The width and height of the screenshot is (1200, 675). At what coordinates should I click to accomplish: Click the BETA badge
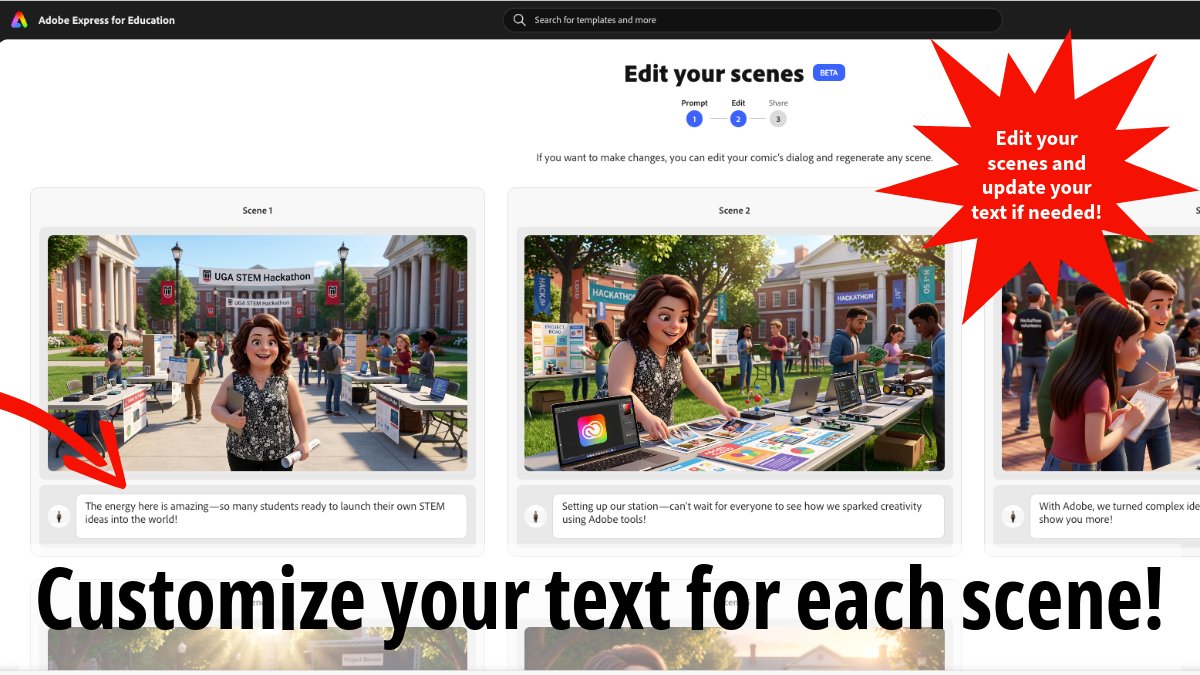pos(829,73)
